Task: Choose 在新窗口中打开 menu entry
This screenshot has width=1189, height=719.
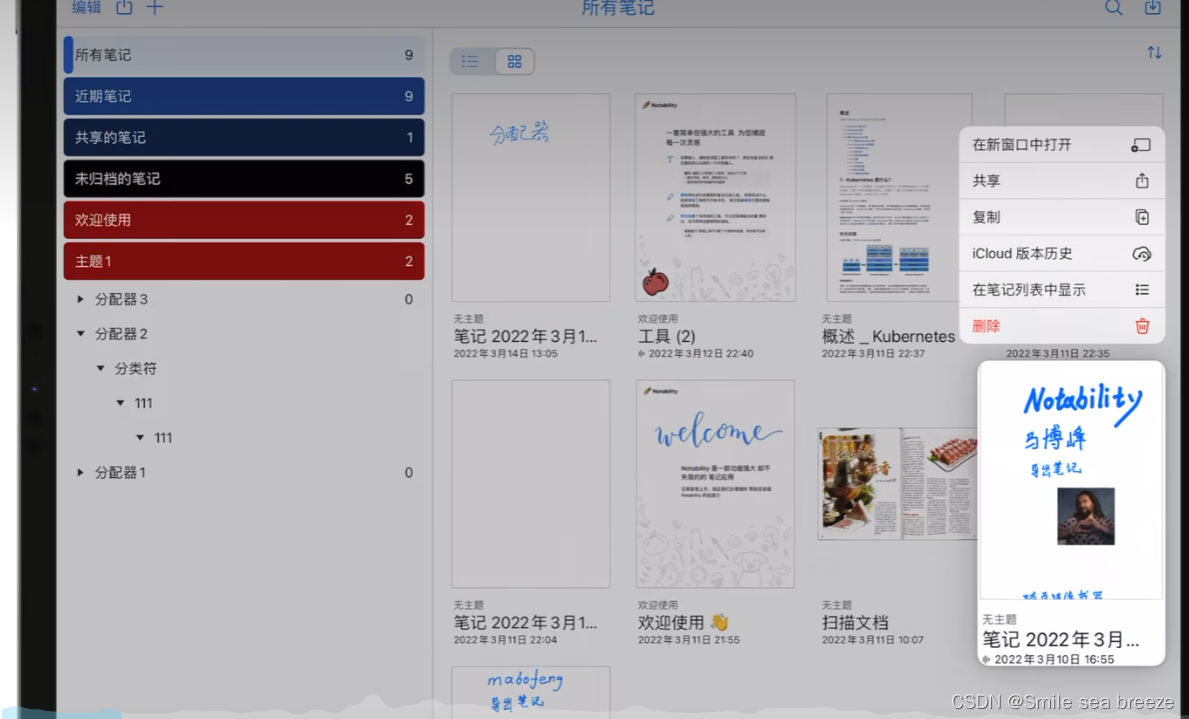Action: (1062, 145)
